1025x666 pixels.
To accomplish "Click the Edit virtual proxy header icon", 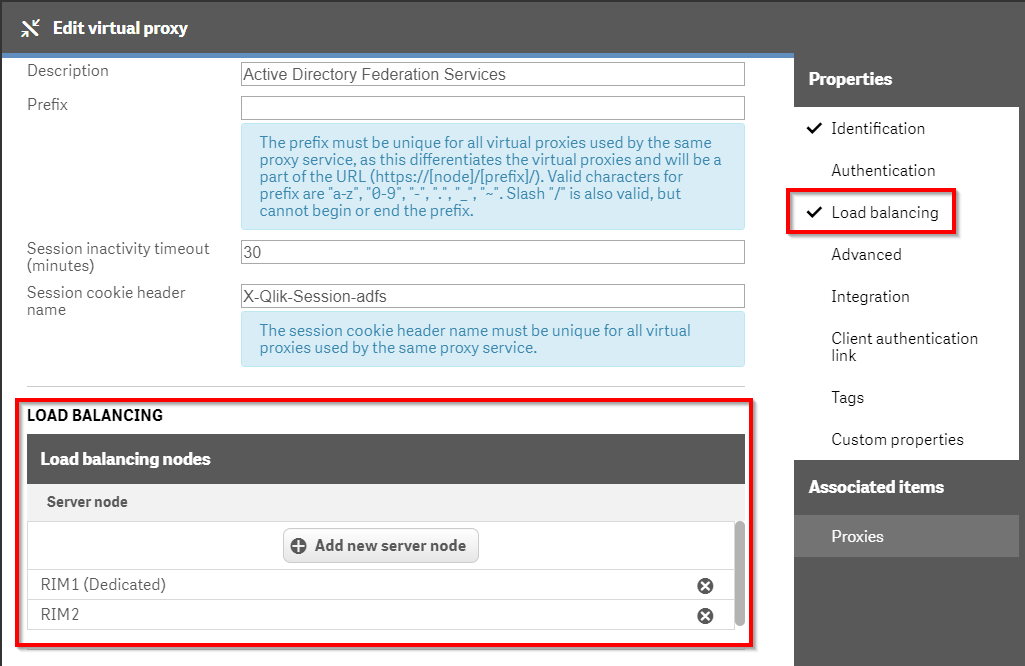I will 30,28.
